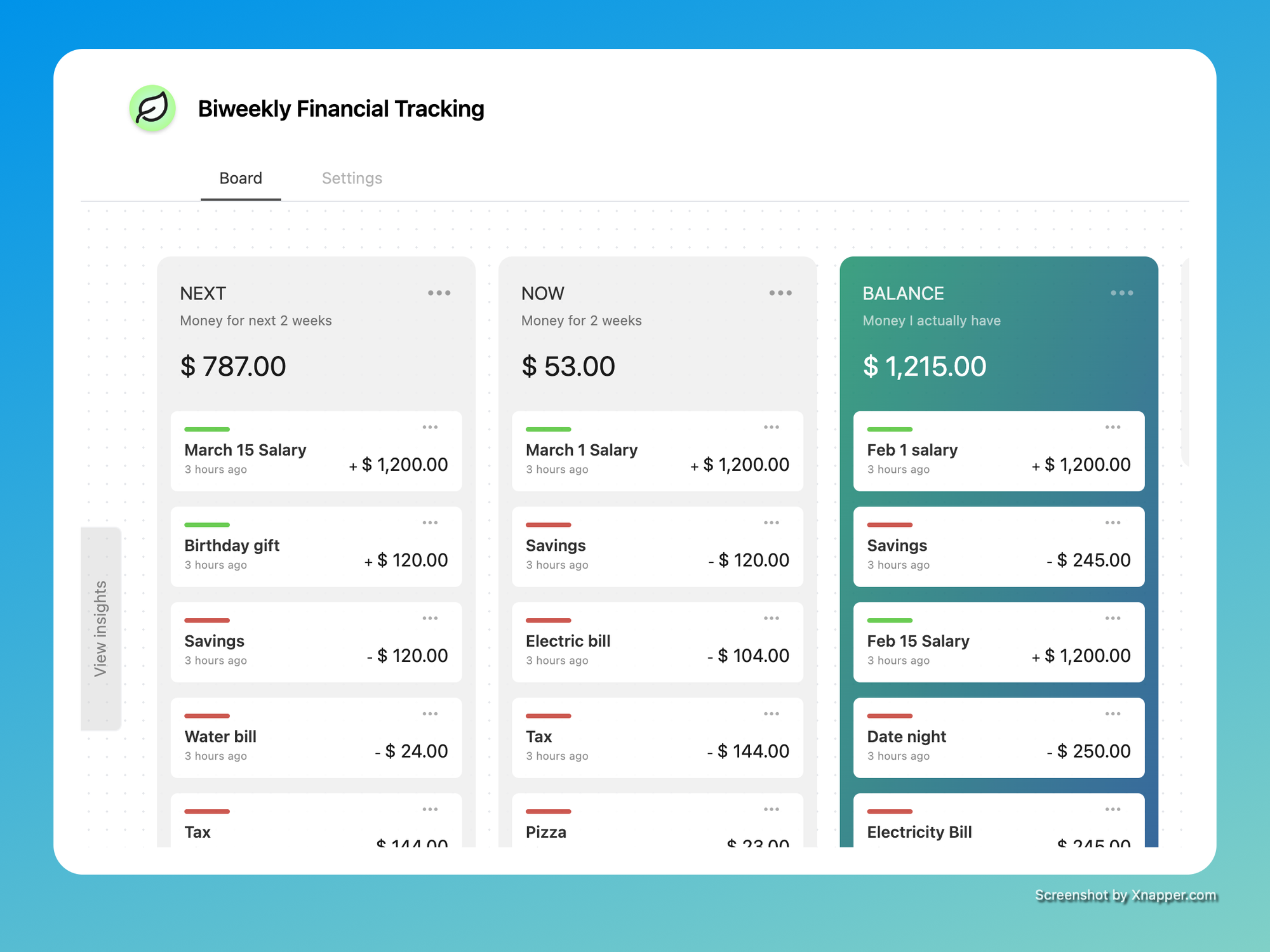Viewport: 1270px width, 952px height.
Task: Open the Electric bill card's more menu
Action: pyautogui.click(x=772, y=618)
